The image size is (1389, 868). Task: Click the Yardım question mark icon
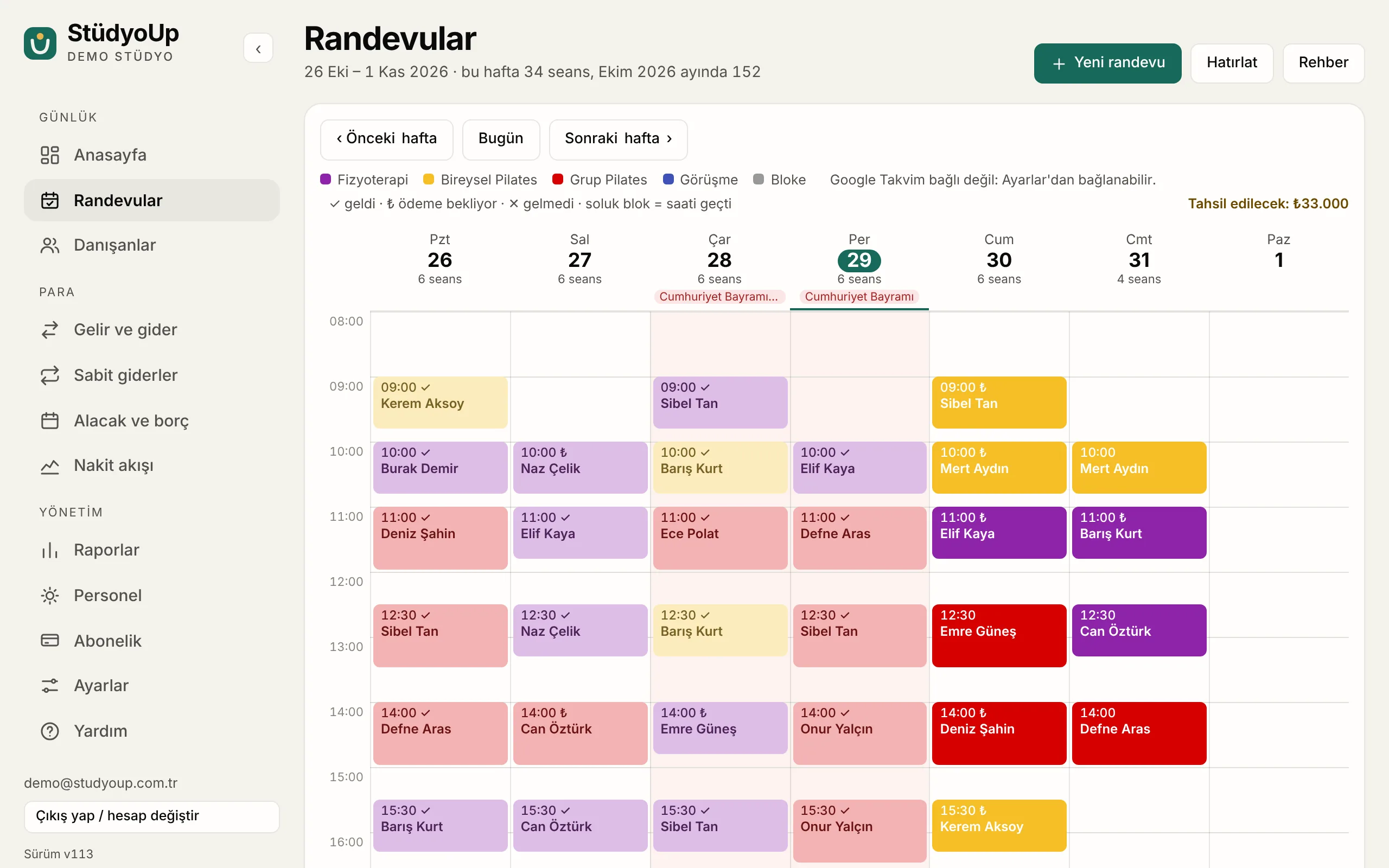[50, 731]
